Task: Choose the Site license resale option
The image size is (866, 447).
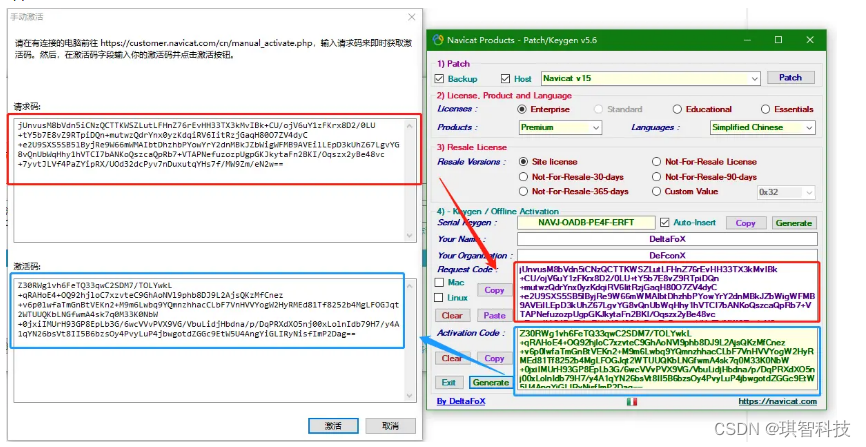Action: 523,161
